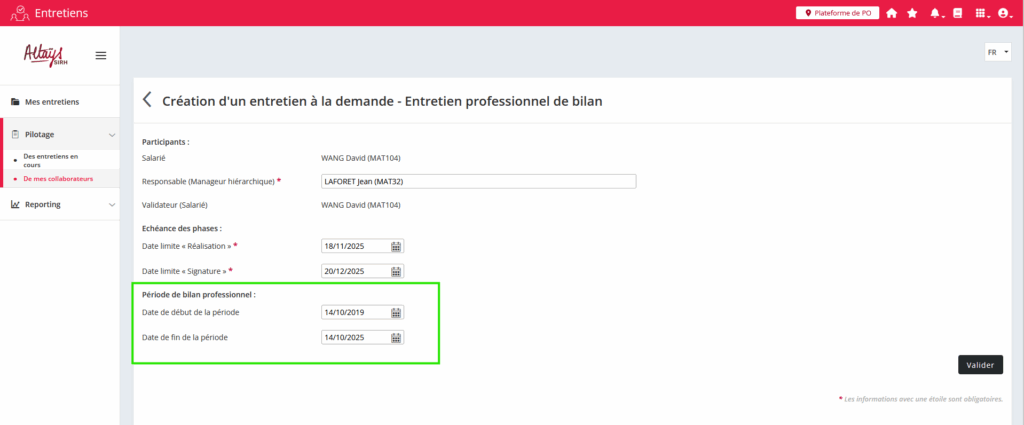Open calendar for Réalisation deadline
The width and height of the screenshot is (1024, 425).
396,246
